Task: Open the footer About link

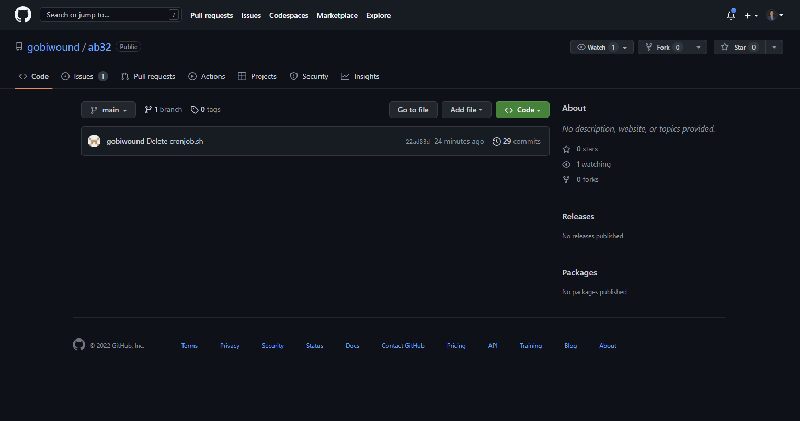Action: coord(608,345)
